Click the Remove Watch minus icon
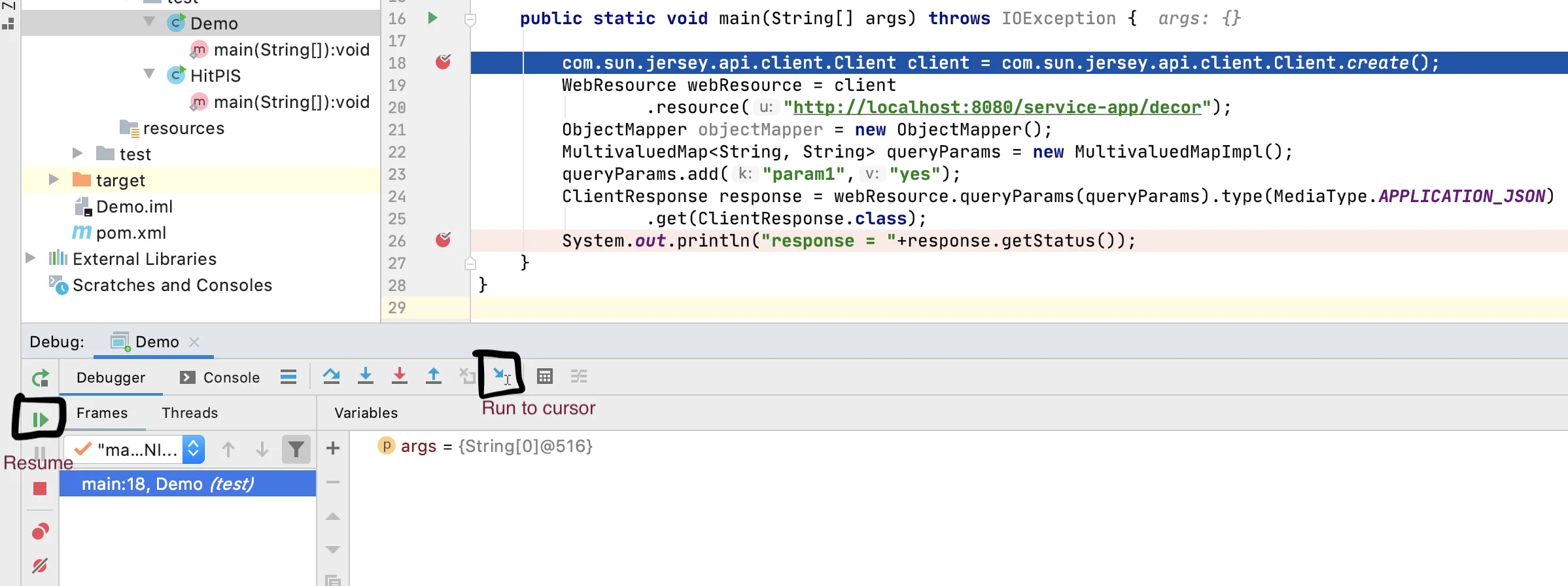 click(333, 482)
